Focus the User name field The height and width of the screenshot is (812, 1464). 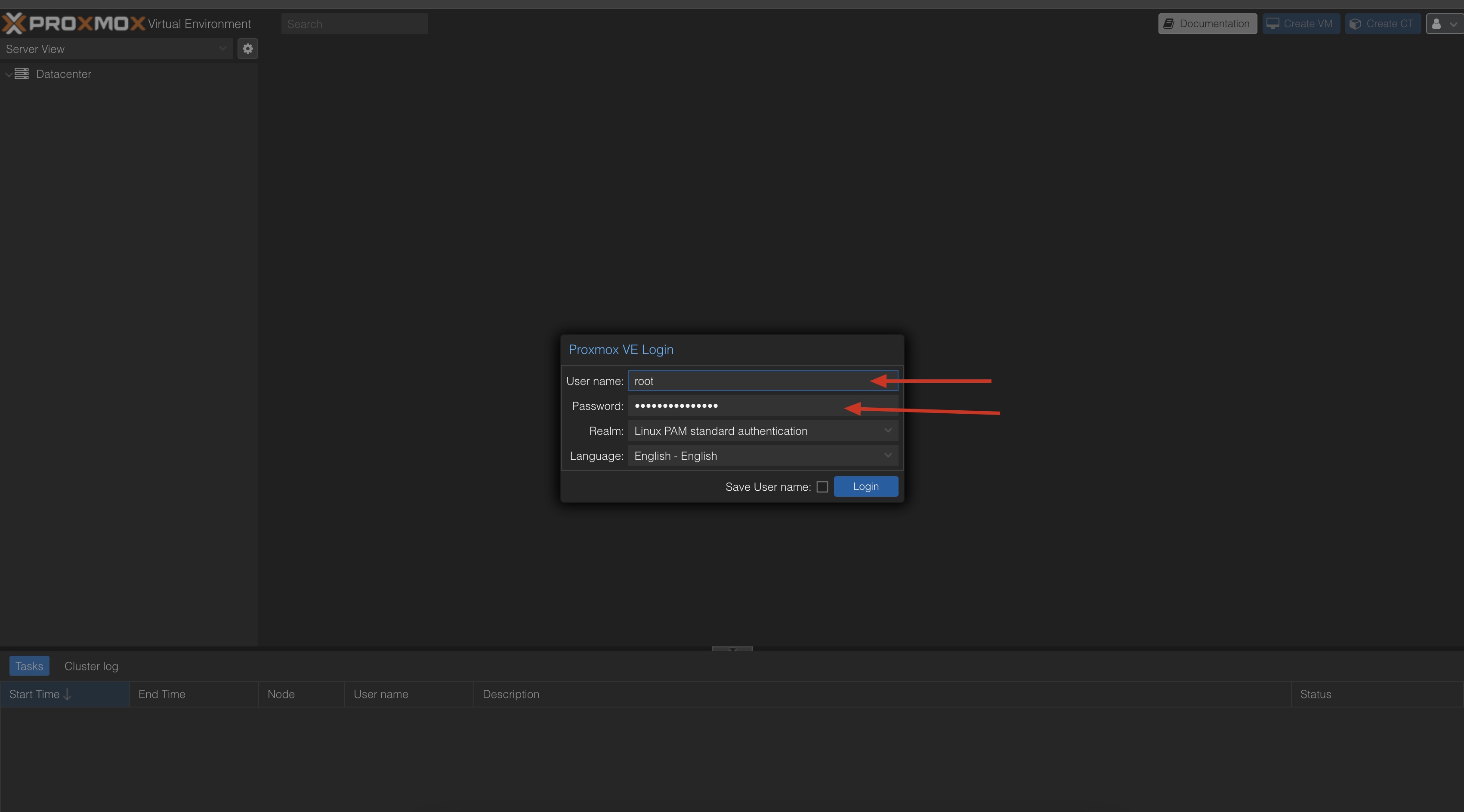(763, 381)
